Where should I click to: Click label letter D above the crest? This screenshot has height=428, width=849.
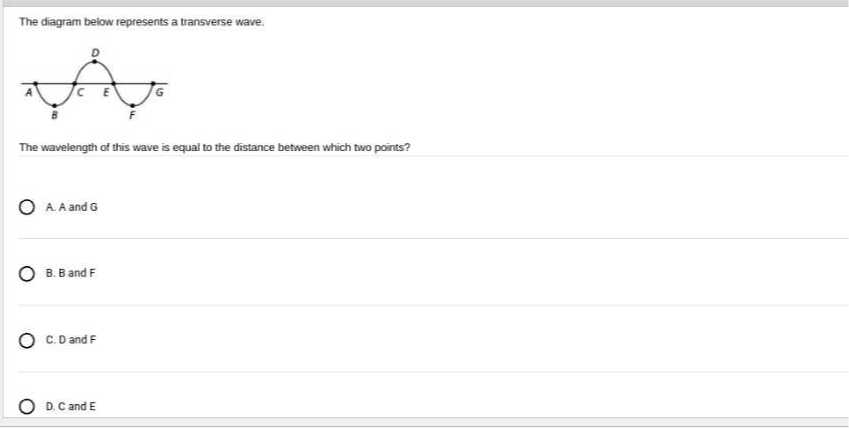tap(95, 53)
